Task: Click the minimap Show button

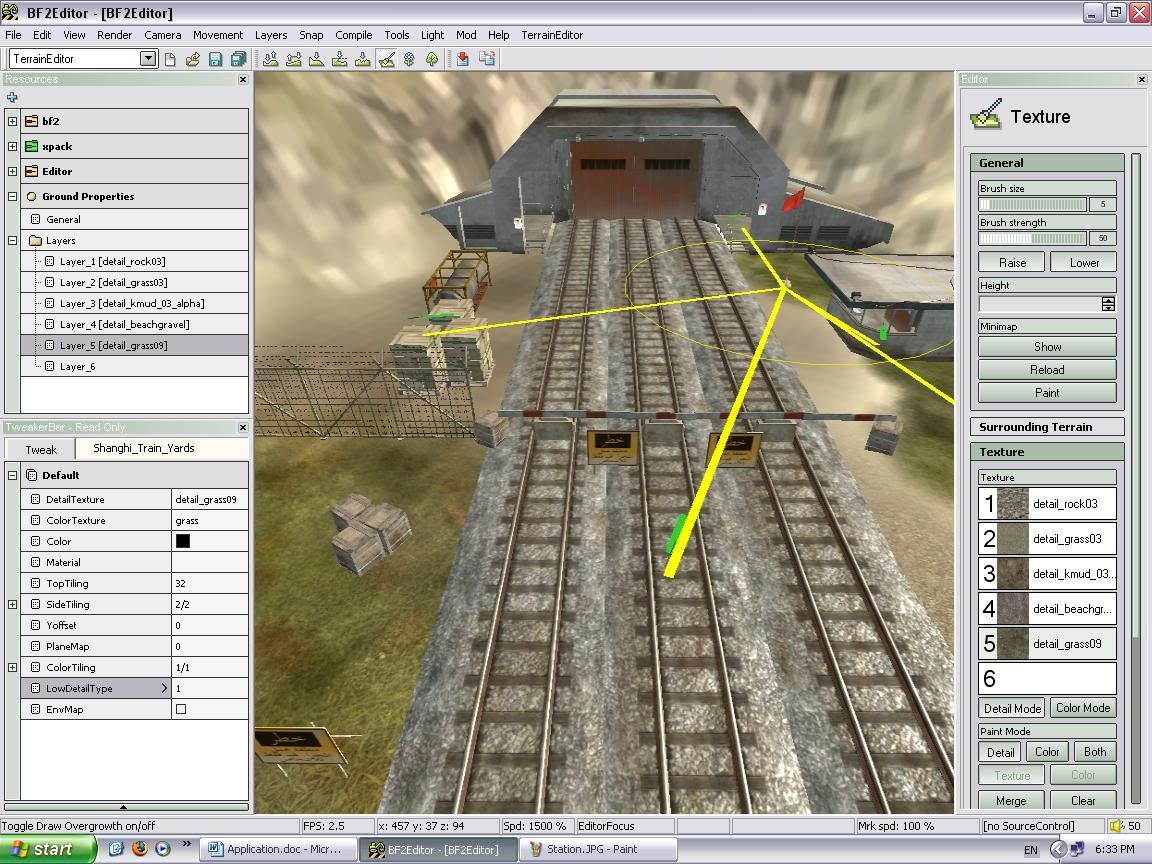Action: click(1047, 347)
